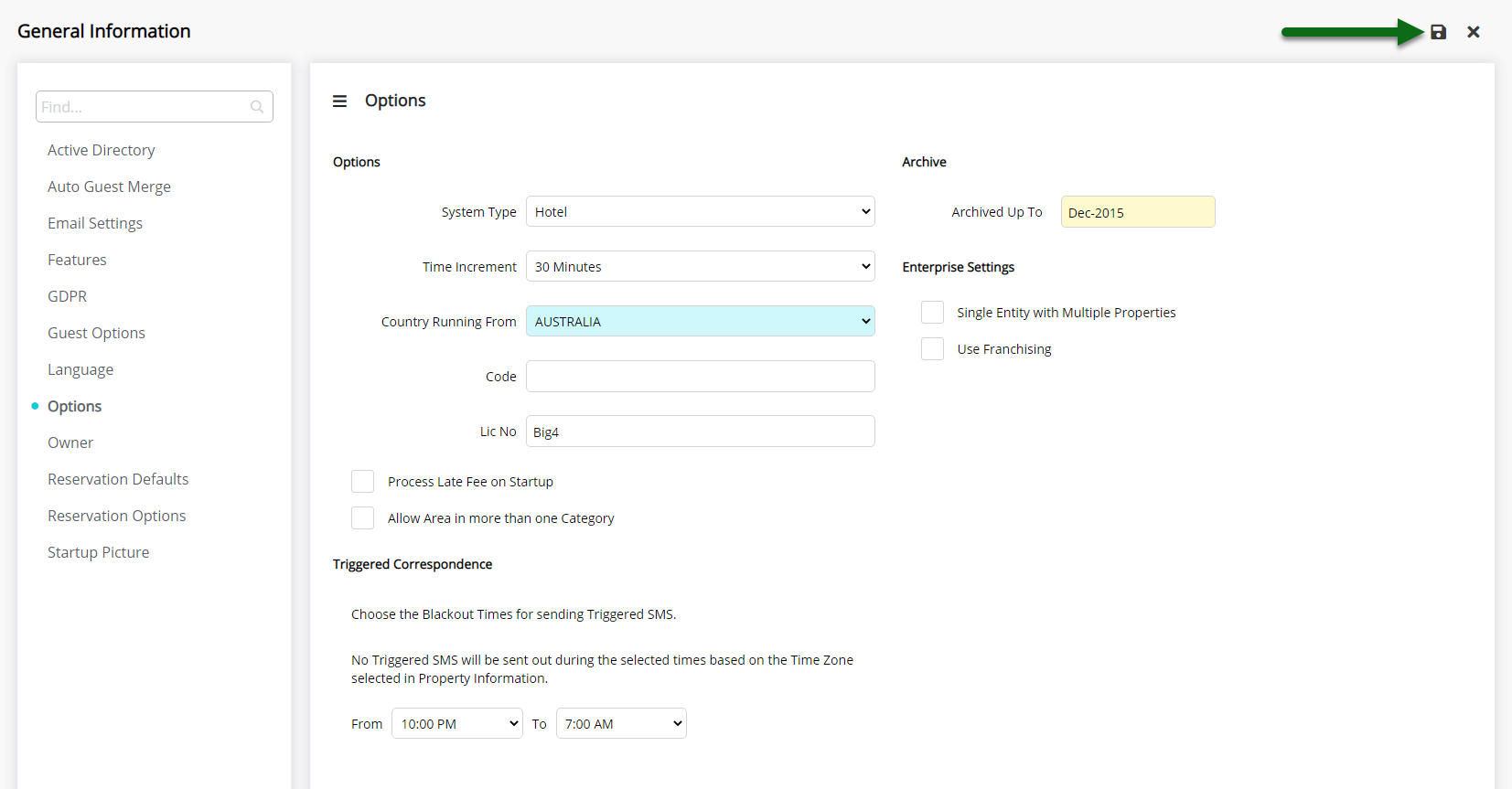Click the Archive heading text
This screenshot has height=789, width=1512.
click(x=924, y=162)
